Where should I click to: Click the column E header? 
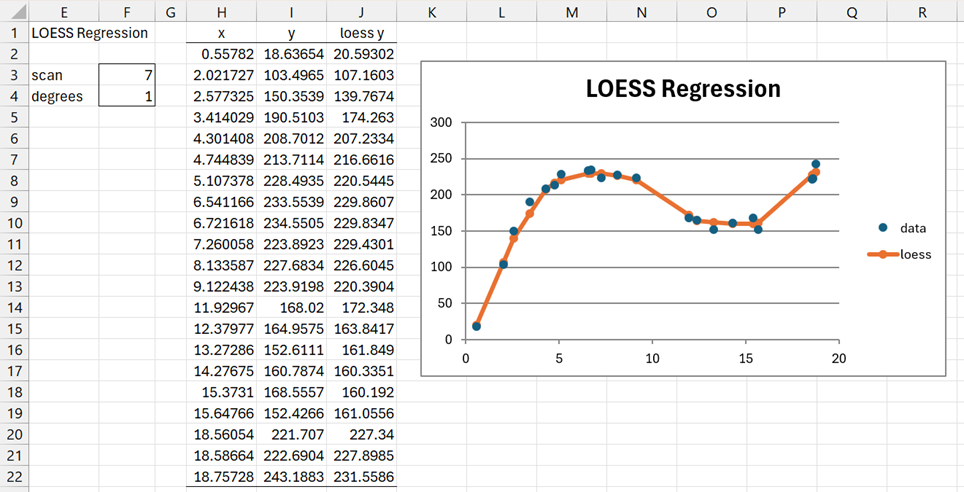64,12
